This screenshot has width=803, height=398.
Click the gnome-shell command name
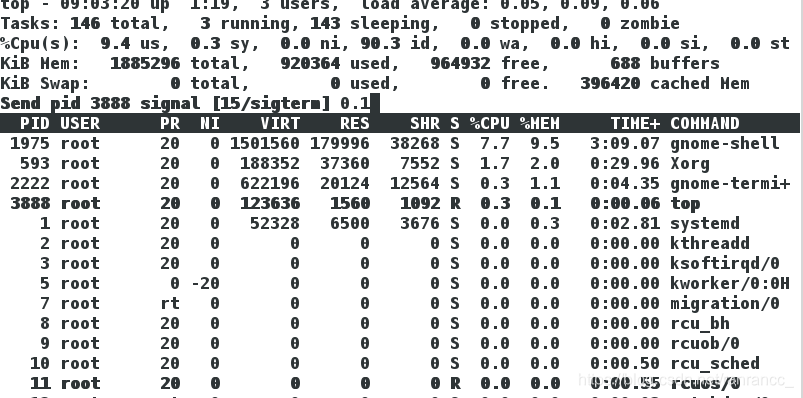tap(725, 143)
